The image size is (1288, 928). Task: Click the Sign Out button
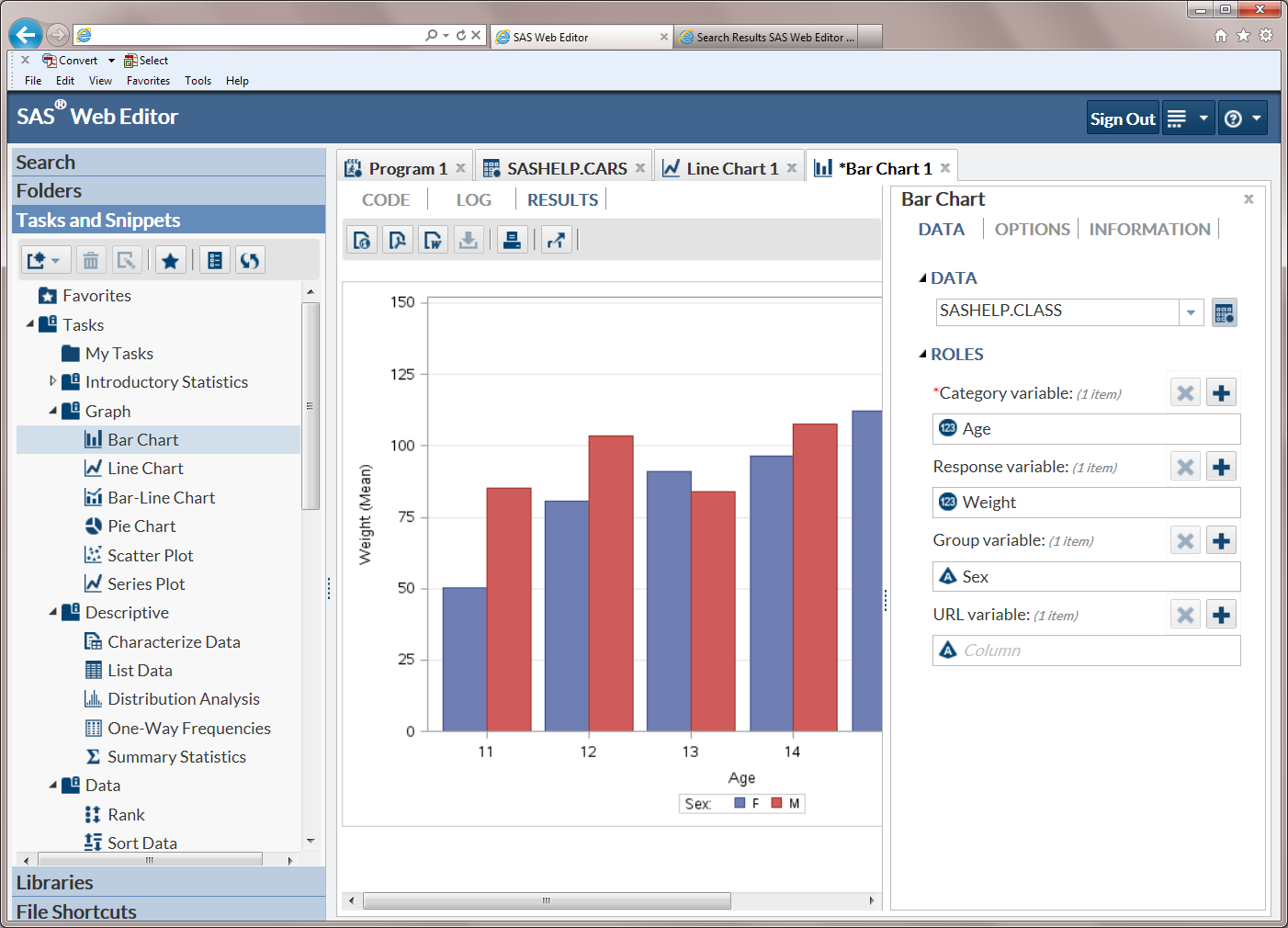(x=1122, y=119)
